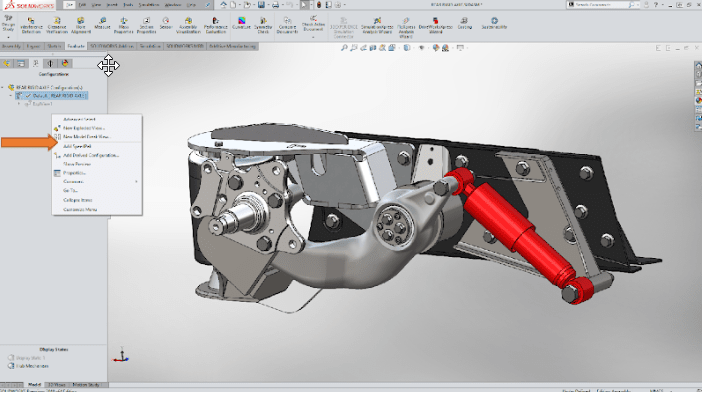Click Apply Scene in view toolbar
The image size is (702, 393).
point(445,48)
